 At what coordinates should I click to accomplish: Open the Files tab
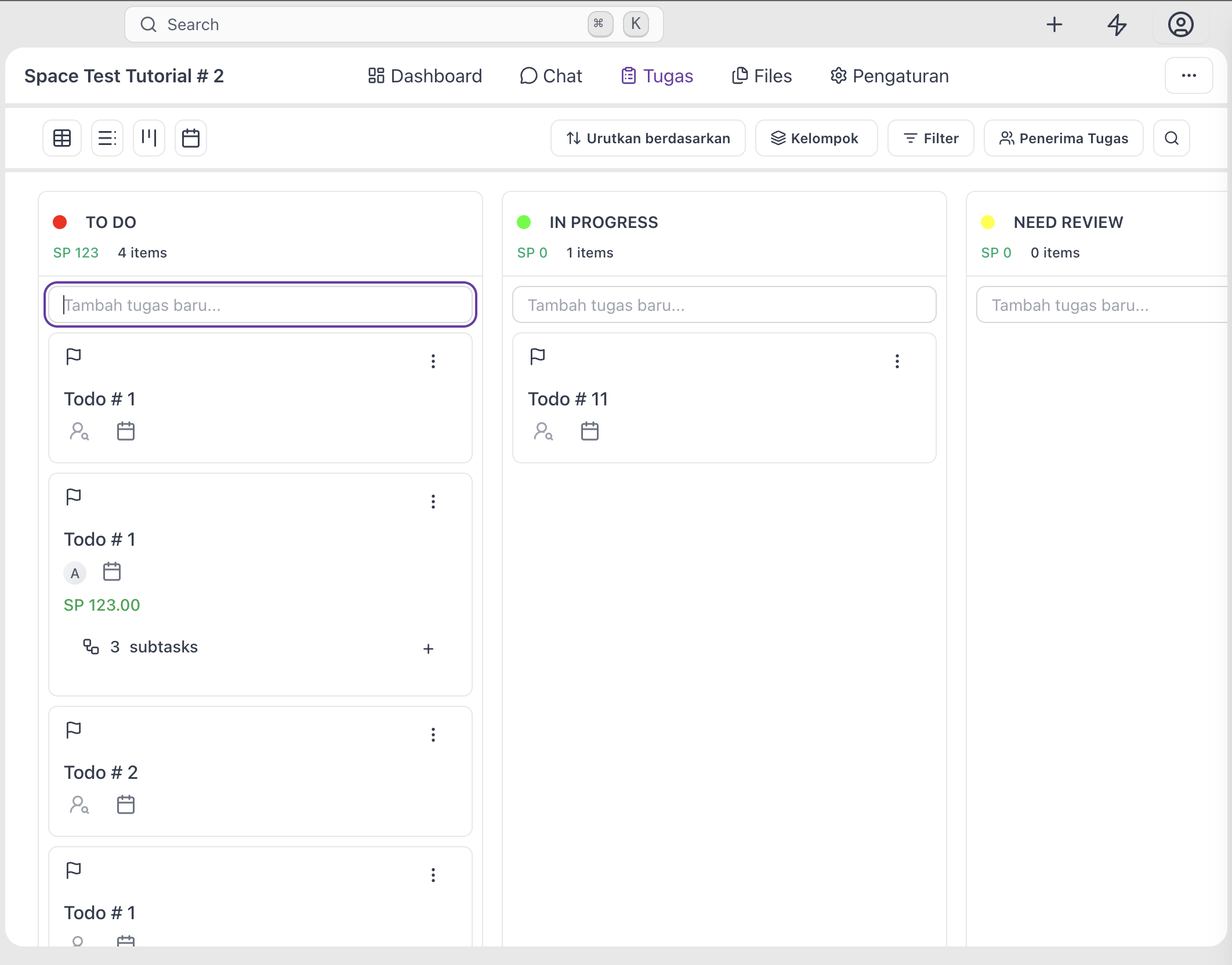(x=761, y=76)
